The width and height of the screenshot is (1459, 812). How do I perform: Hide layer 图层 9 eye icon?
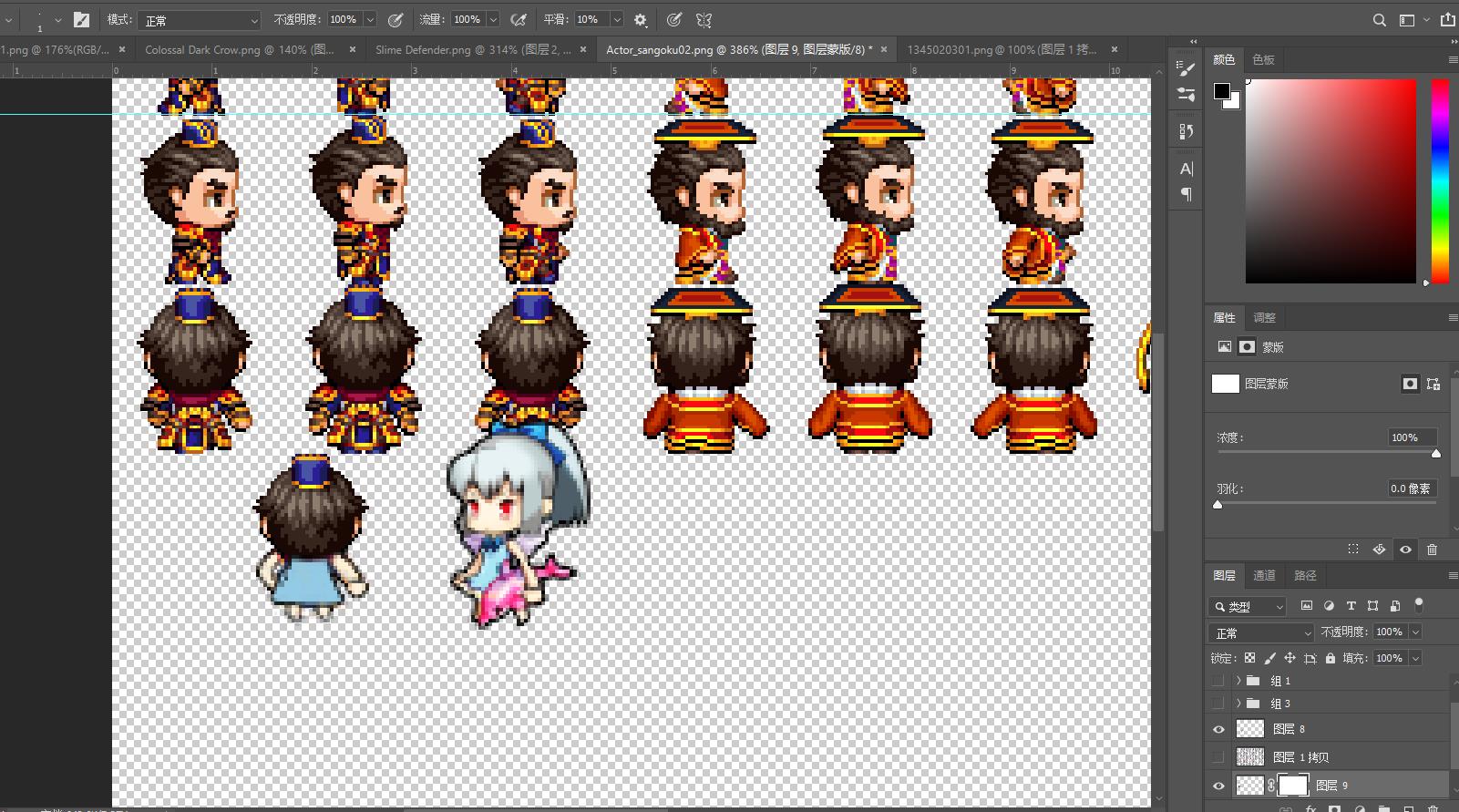(1218, 786)
